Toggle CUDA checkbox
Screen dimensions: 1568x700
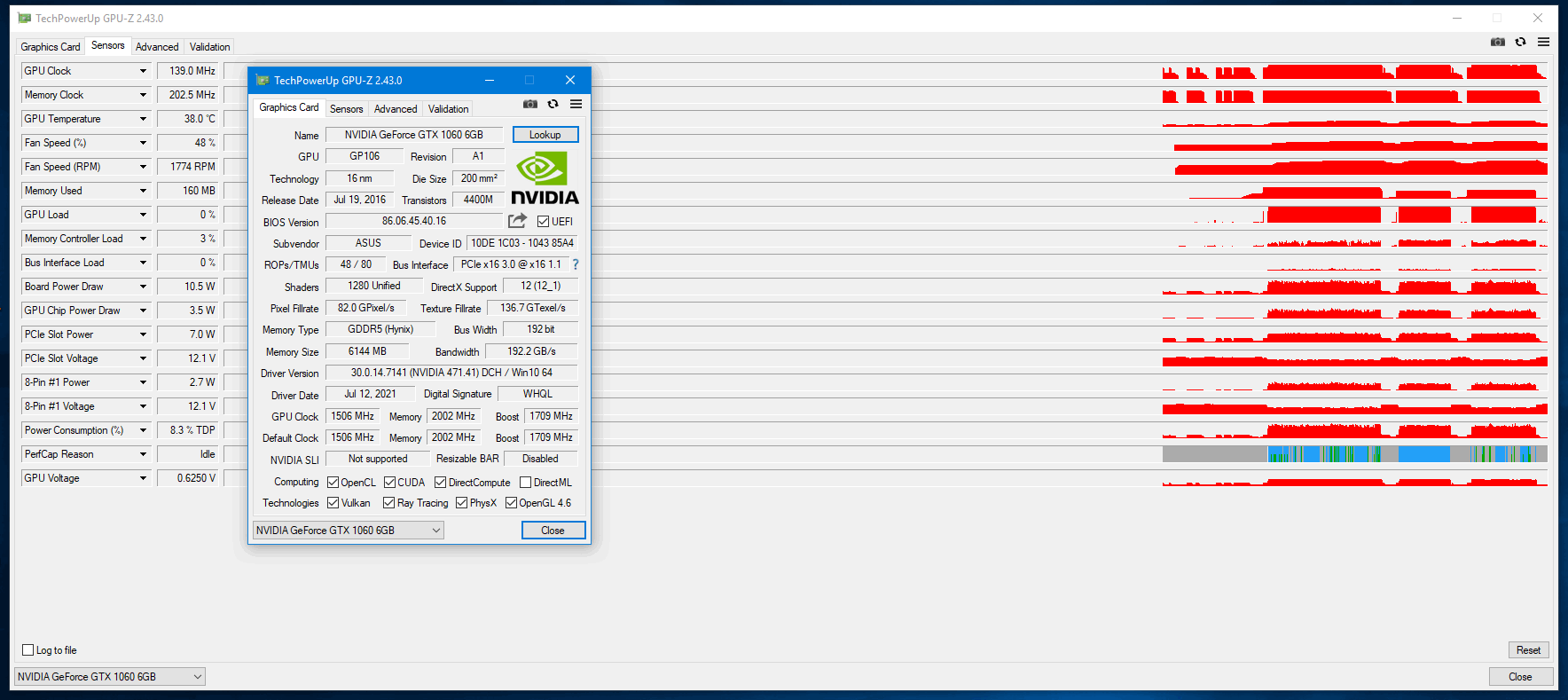[x=389, y=483]
